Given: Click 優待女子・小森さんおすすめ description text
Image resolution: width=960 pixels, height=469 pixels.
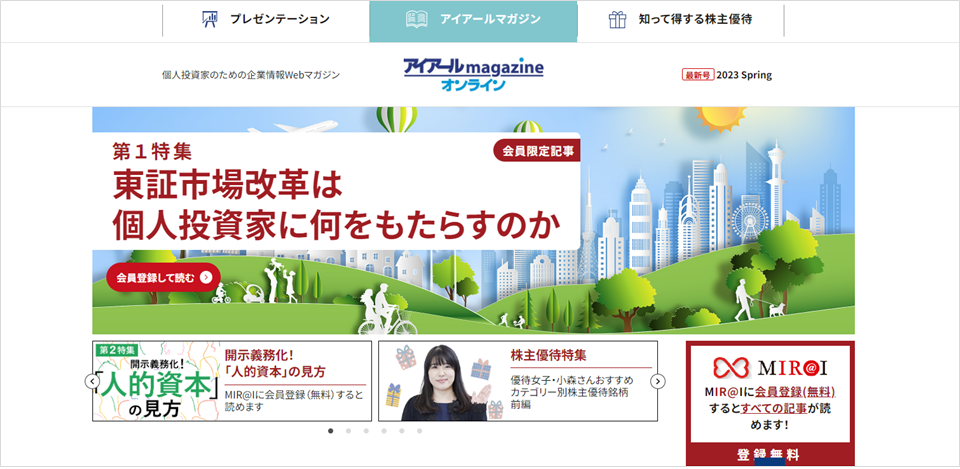Looking at the screenshot, I should 572,392.
